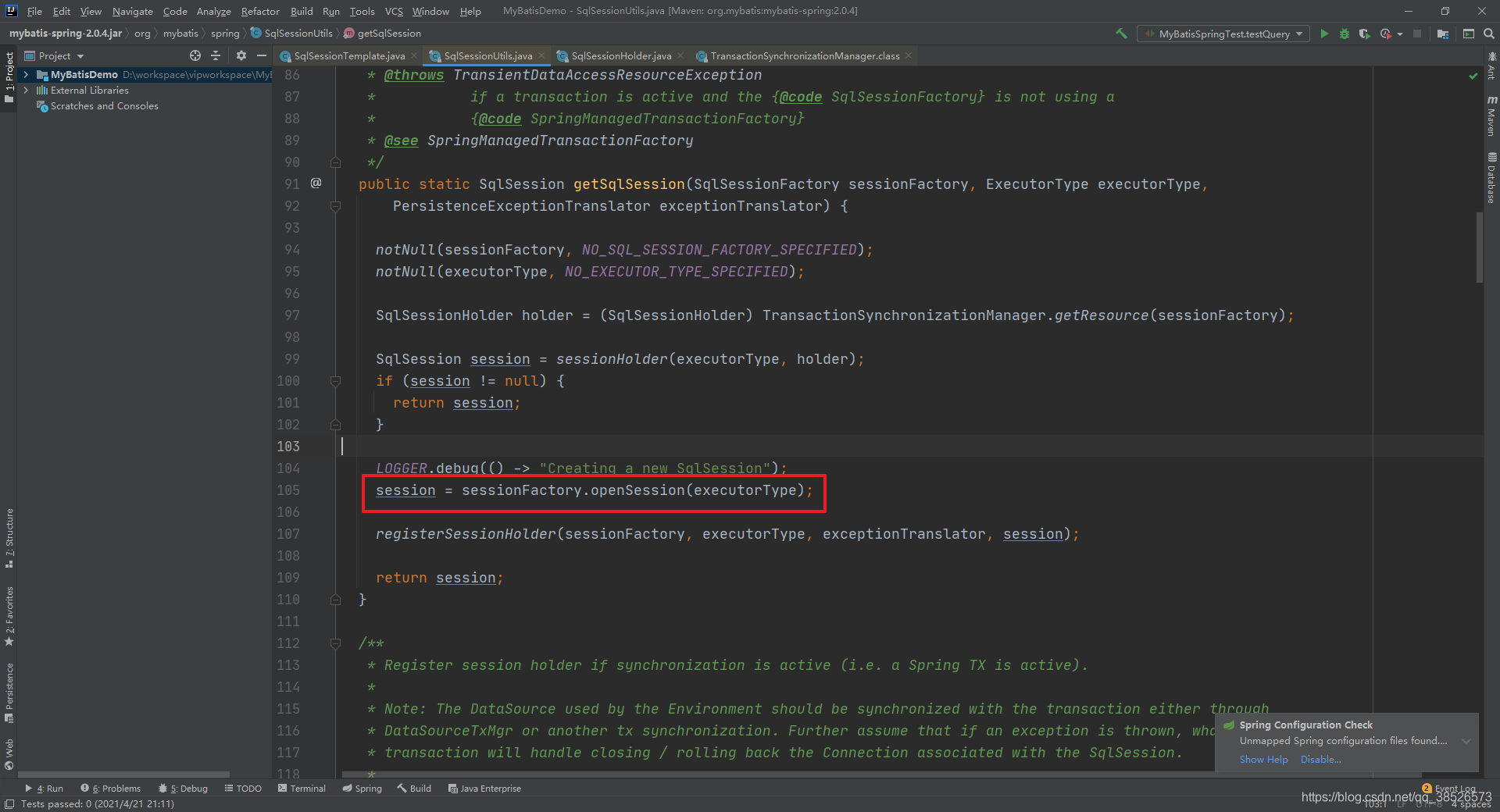Expand Spring Configuration Check notification chevron

click(x=1466, y=741)
